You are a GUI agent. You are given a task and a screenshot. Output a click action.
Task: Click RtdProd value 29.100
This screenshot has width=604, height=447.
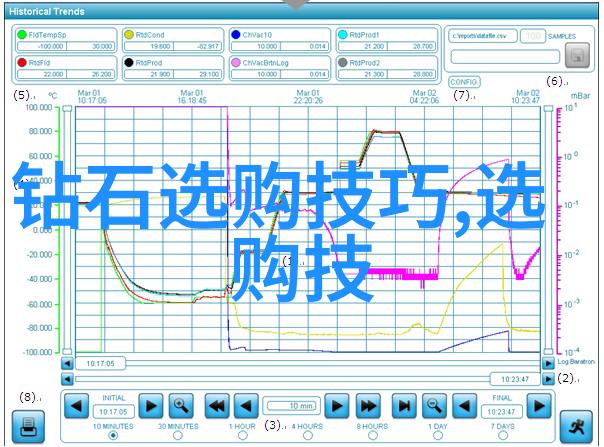[198, 74]
